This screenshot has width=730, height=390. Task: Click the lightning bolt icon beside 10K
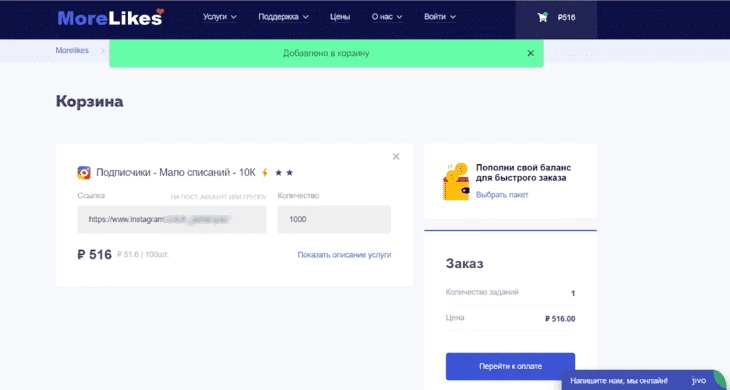point(264,173)
